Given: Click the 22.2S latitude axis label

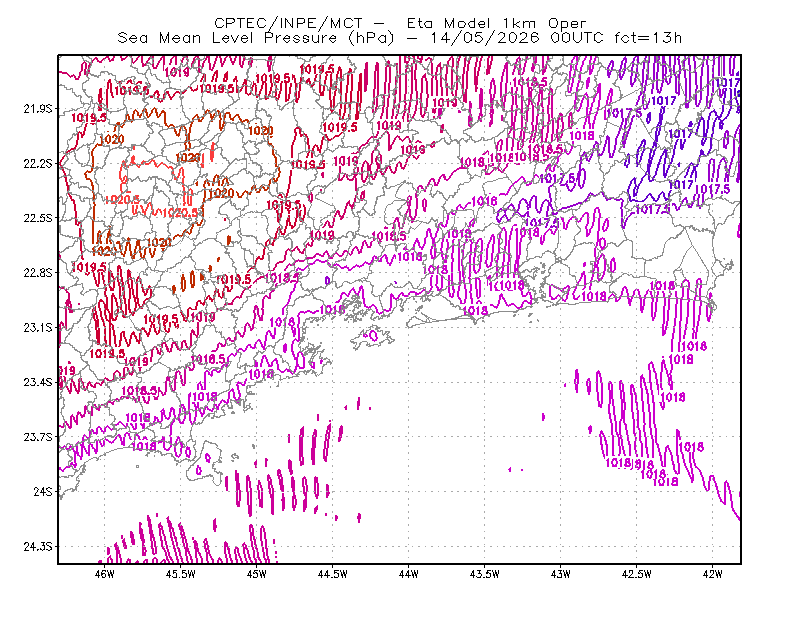Looking at the screenshot, I should [x=38, y=163].
